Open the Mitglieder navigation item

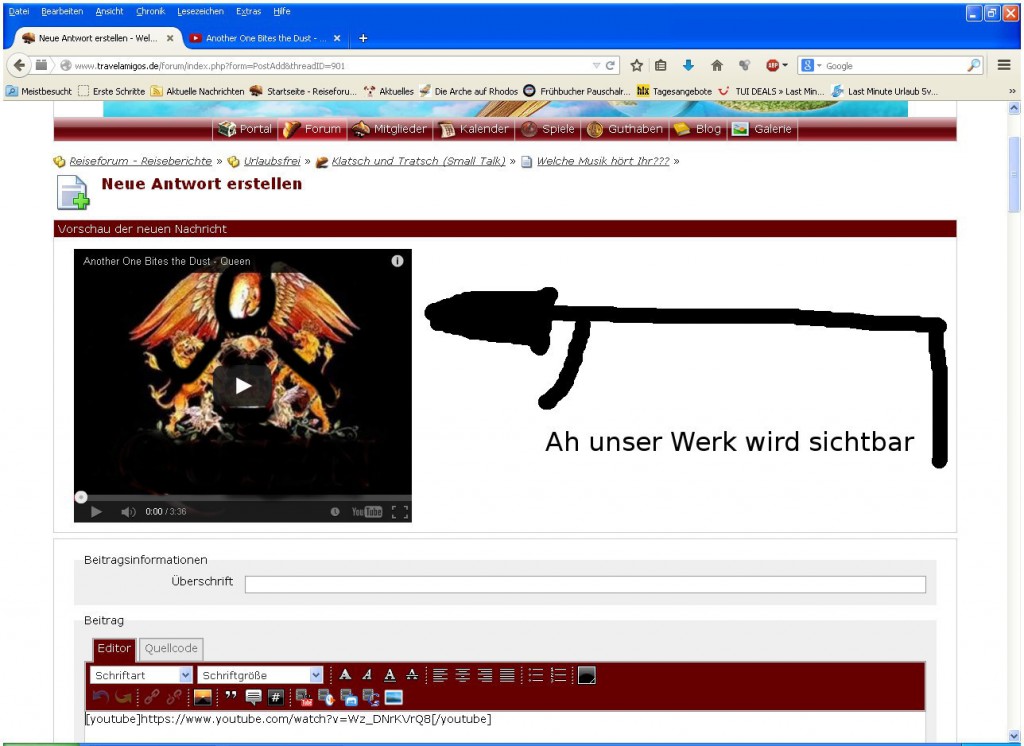pos(390,129)
